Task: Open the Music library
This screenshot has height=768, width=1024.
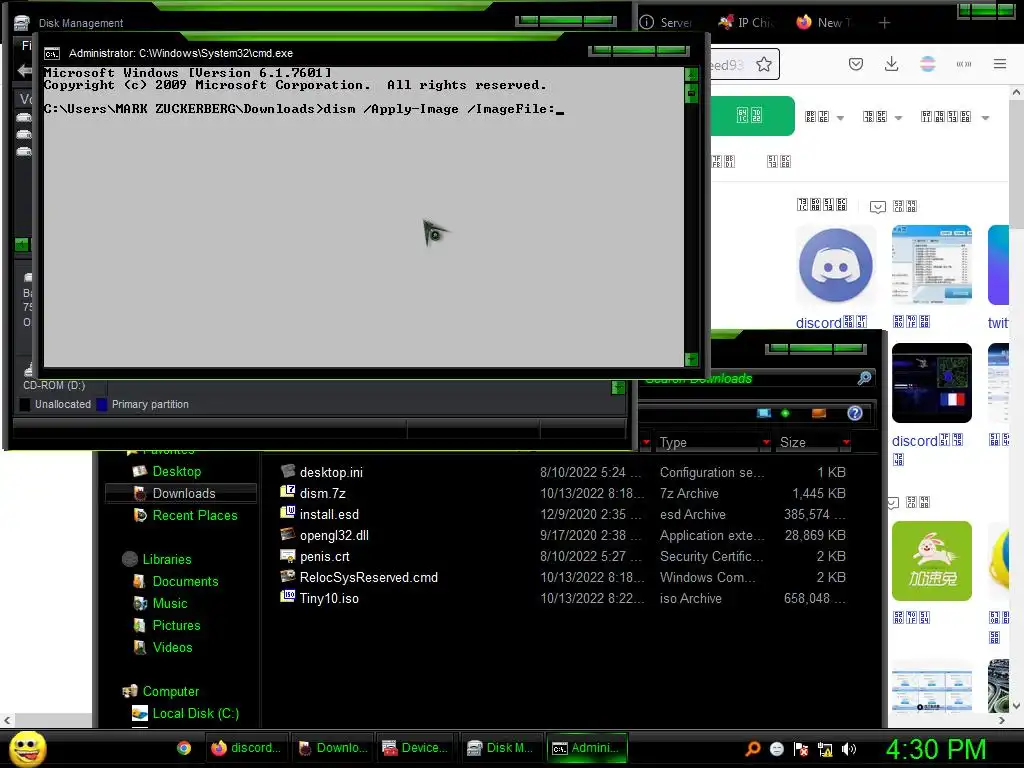Action: (170, 603)
